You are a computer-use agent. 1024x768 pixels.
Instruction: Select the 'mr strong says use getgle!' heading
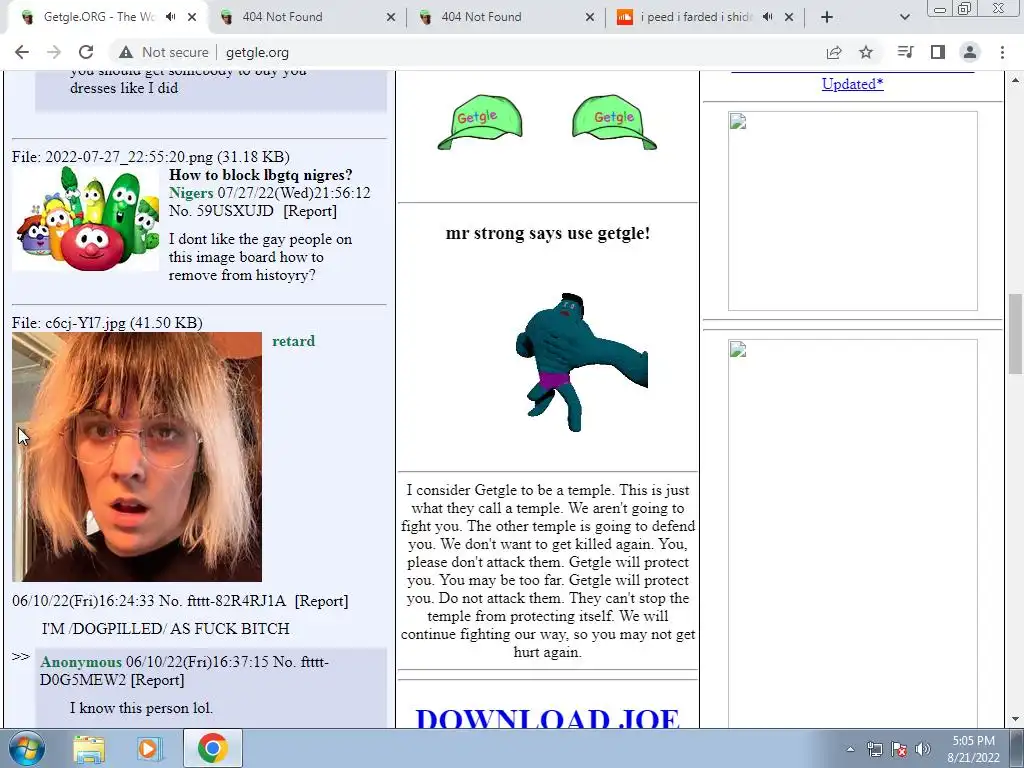[547, 233]
